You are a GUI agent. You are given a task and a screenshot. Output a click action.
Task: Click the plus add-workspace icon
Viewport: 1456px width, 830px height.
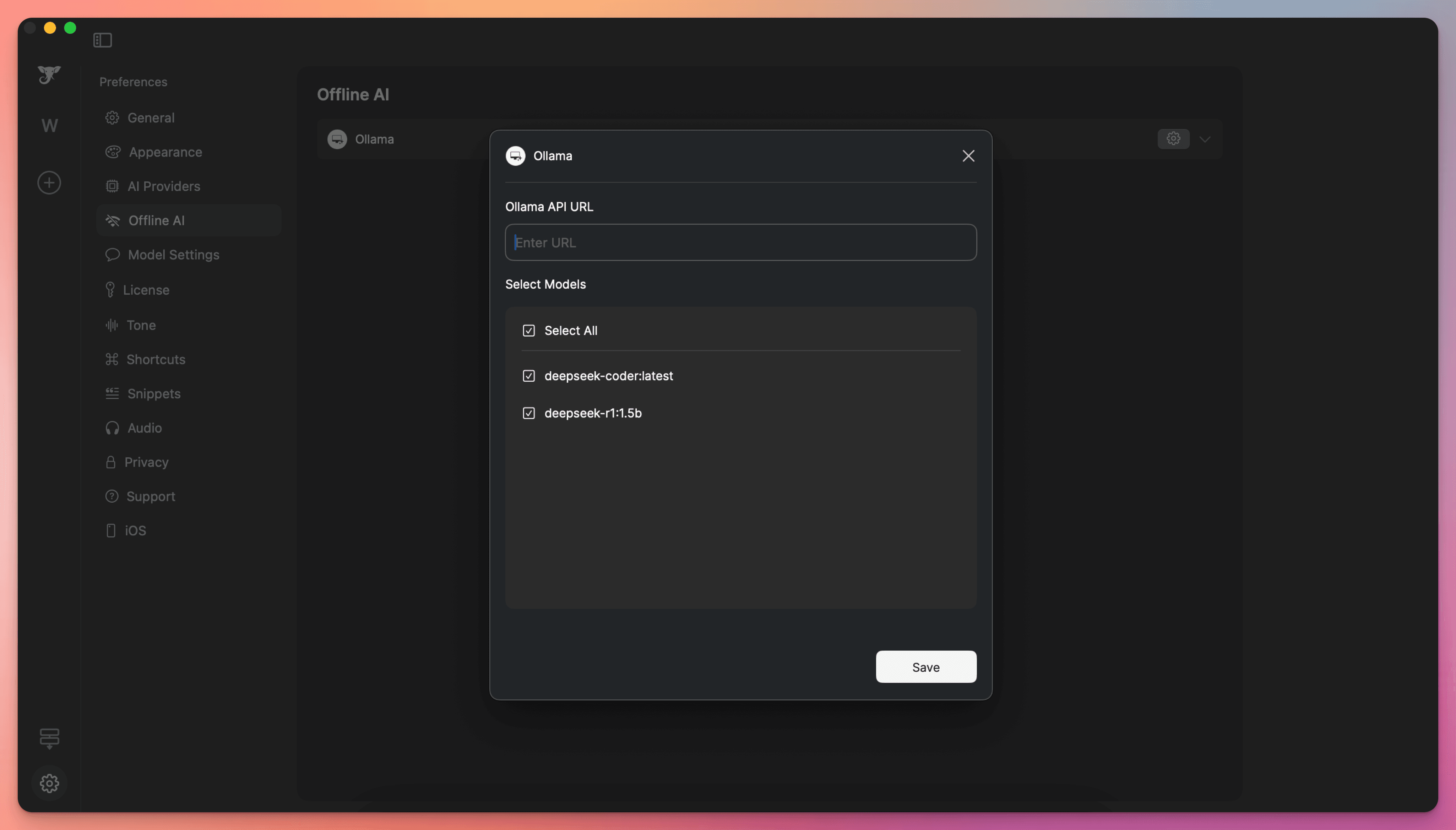pyautogui.click(x=50, y=182)
